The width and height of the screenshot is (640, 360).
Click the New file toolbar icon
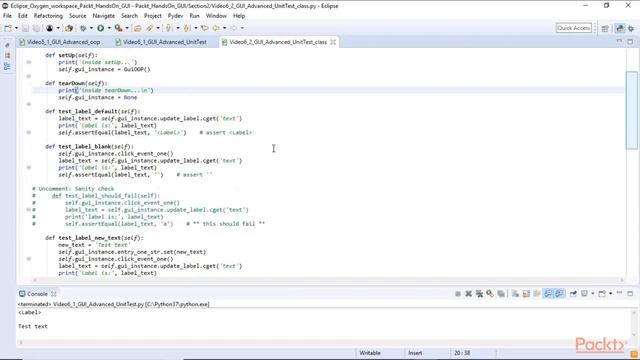click(8, 28)
